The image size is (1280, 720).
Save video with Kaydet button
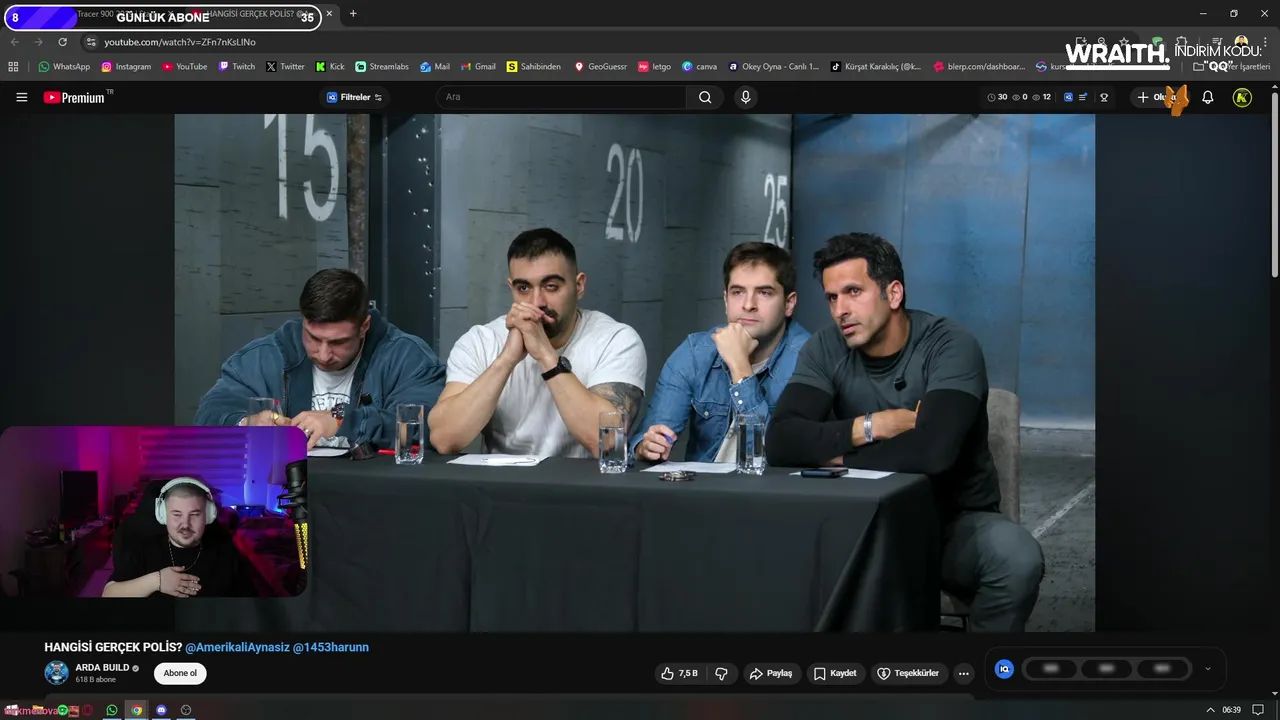coord(835,673)
